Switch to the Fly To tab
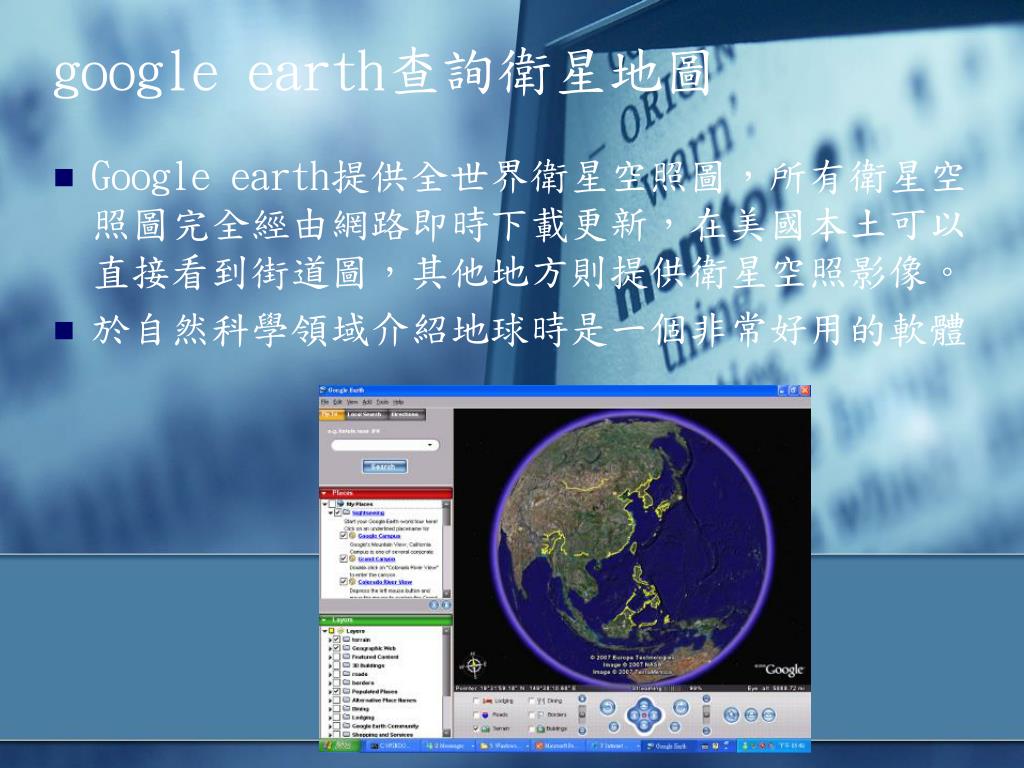This screenshot has height=768, width=1024. click(332, 414)
